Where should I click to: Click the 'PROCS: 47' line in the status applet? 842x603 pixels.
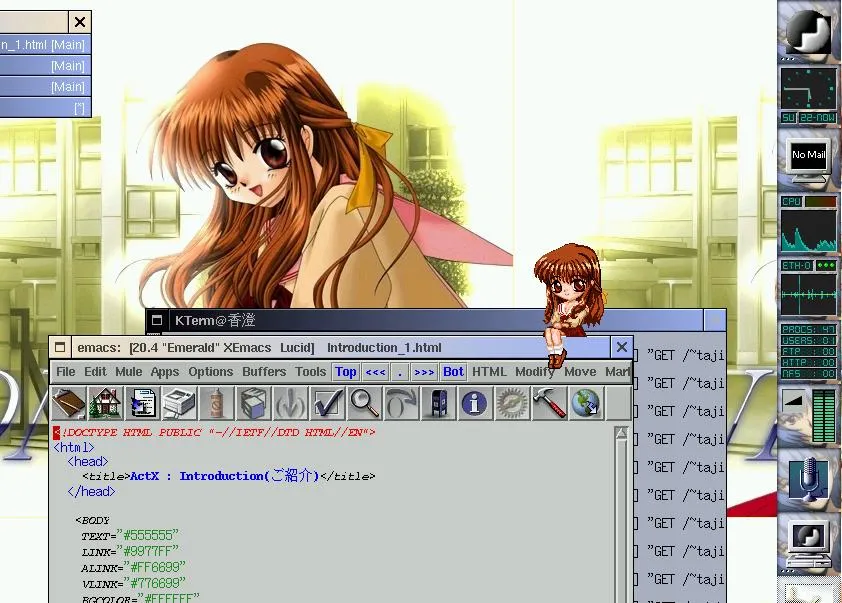click(808, 329)
